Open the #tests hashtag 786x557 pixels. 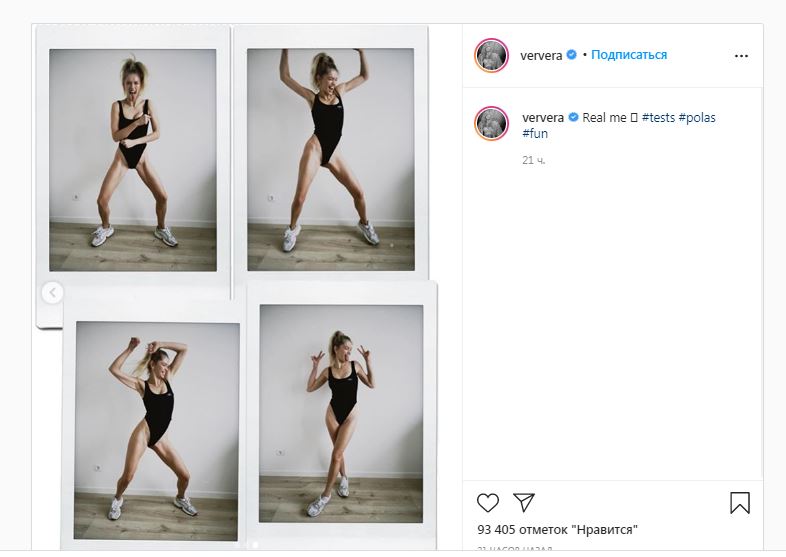[x=657, y=118]
